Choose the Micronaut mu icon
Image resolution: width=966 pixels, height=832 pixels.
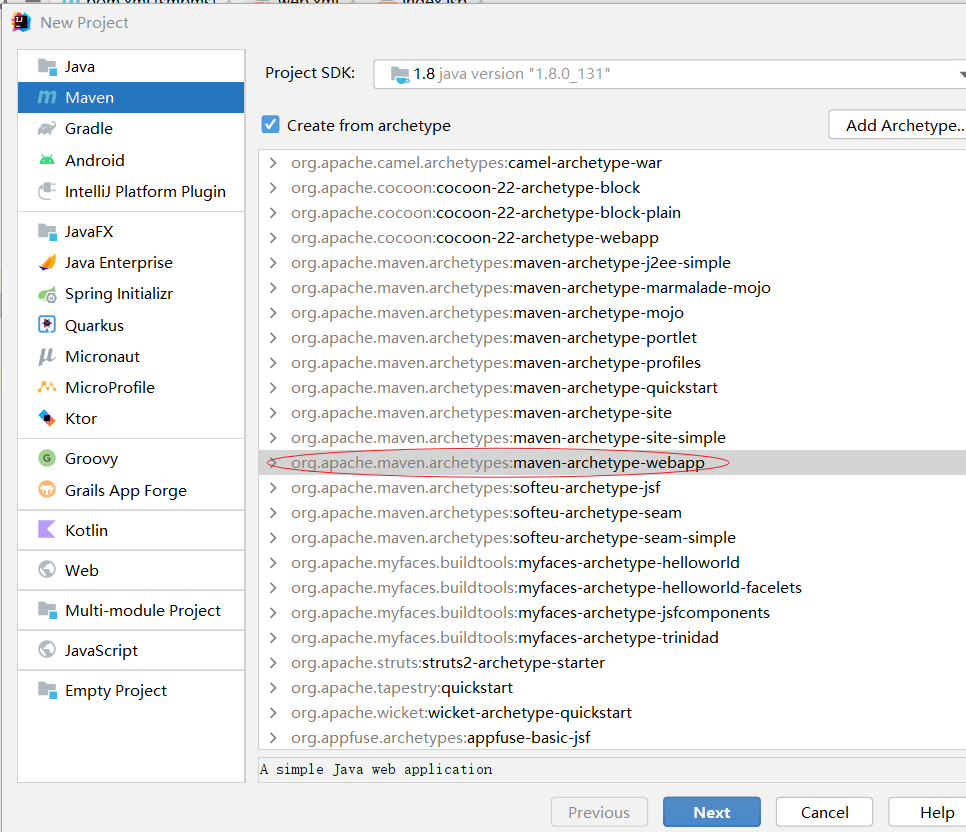(47, 356)
